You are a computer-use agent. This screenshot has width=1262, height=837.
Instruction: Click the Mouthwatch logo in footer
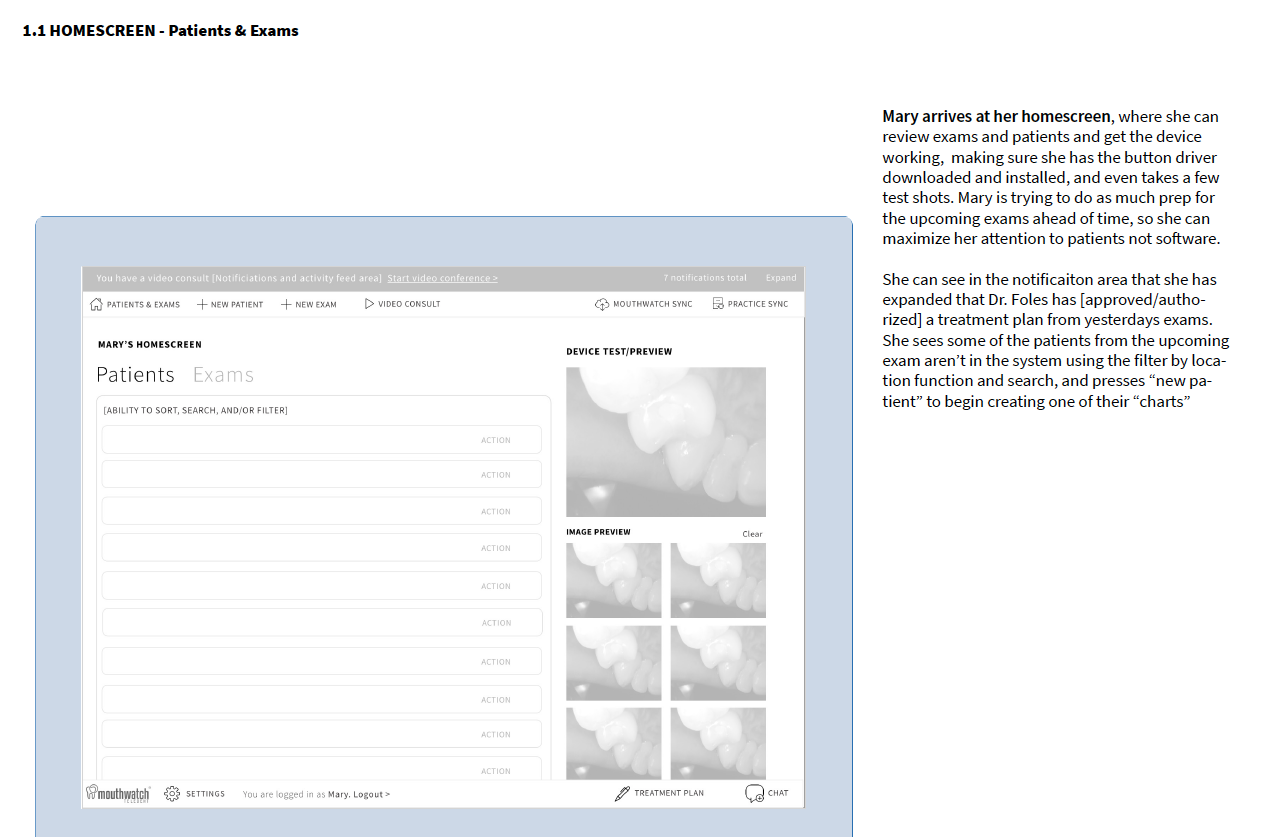tap(118, 793)
